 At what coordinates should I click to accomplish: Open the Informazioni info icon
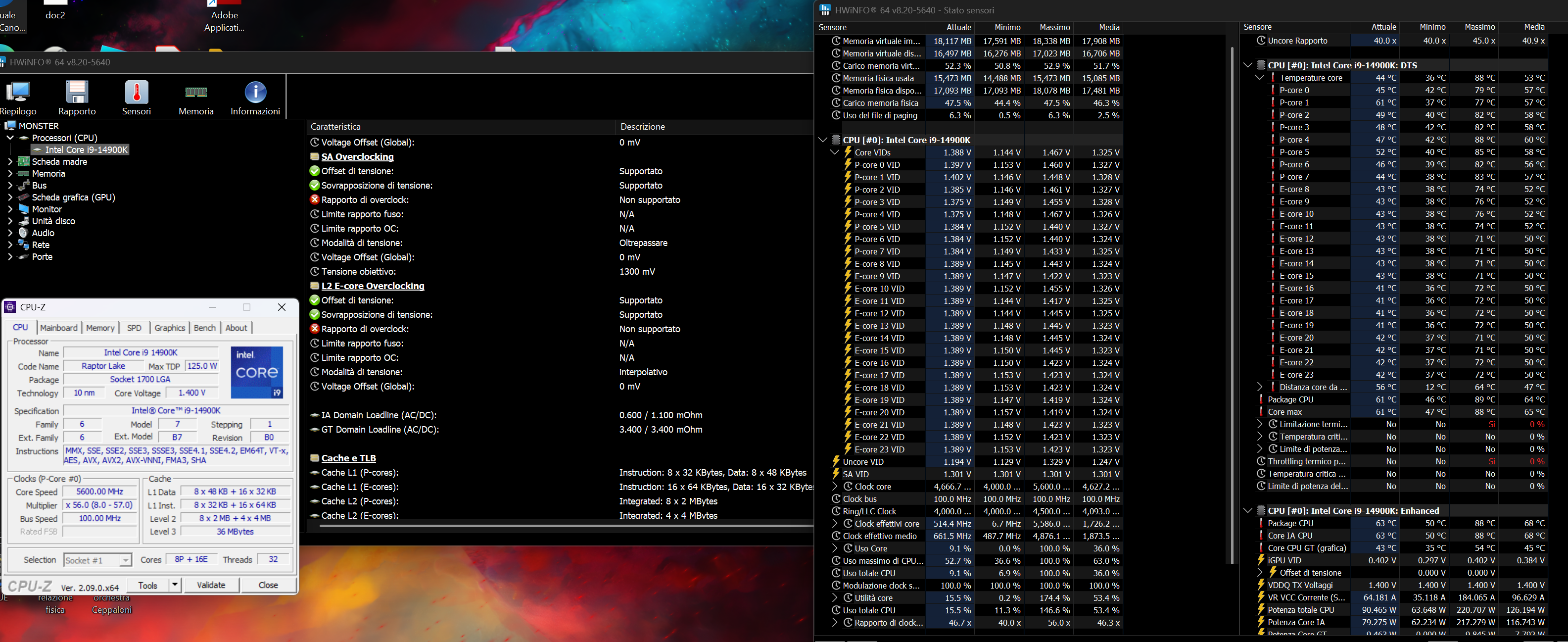click(255, 93)
